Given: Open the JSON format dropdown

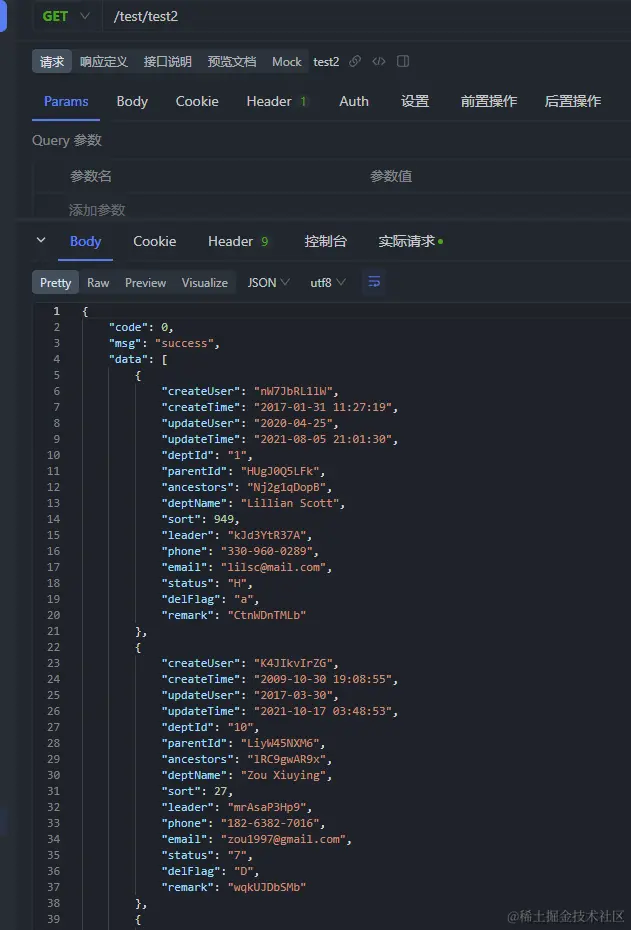Looking at the screenshot, I should tap(269, 283).
